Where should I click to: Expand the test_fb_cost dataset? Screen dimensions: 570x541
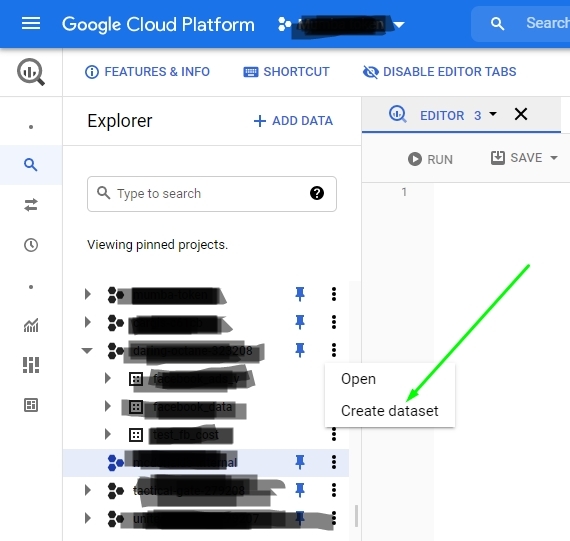(x=108, y=434)
